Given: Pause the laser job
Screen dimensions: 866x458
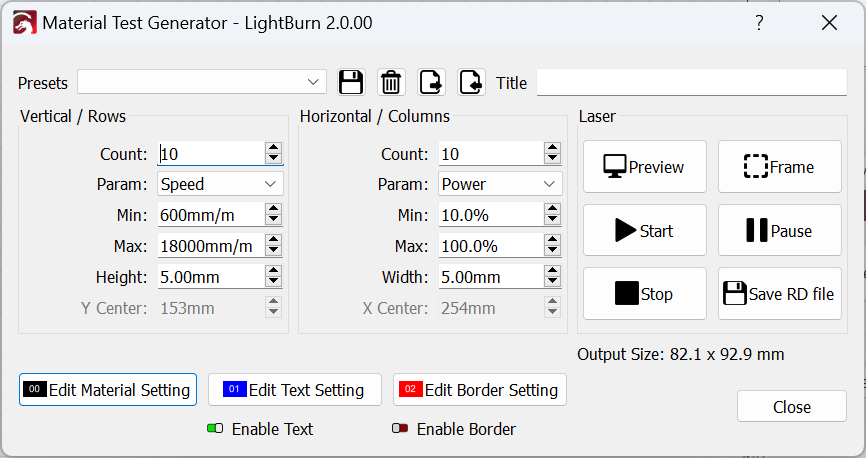Looking at the screenshot, I should [779, 231].
